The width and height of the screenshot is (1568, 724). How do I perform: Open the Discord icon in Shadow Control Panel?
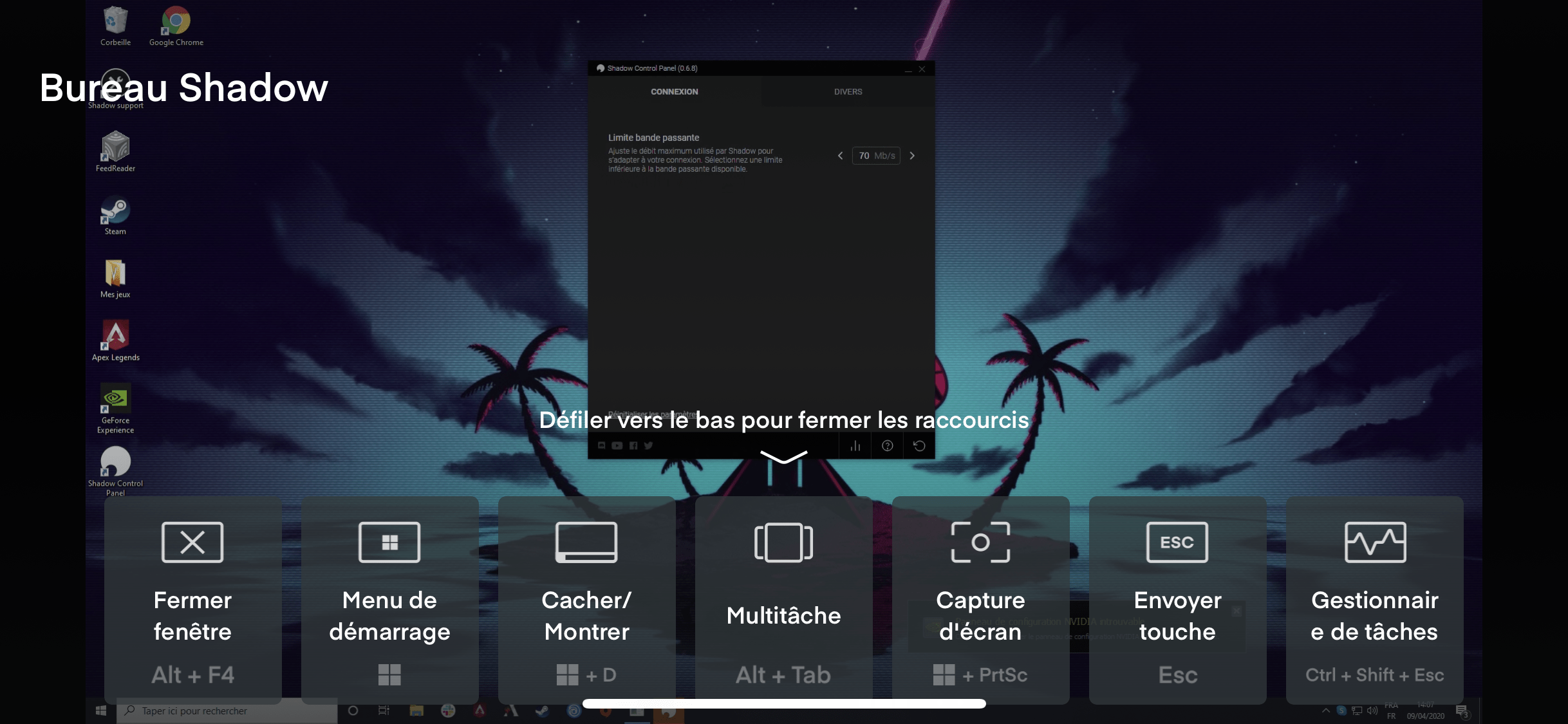pyautogui.click(x=601, y=445)
